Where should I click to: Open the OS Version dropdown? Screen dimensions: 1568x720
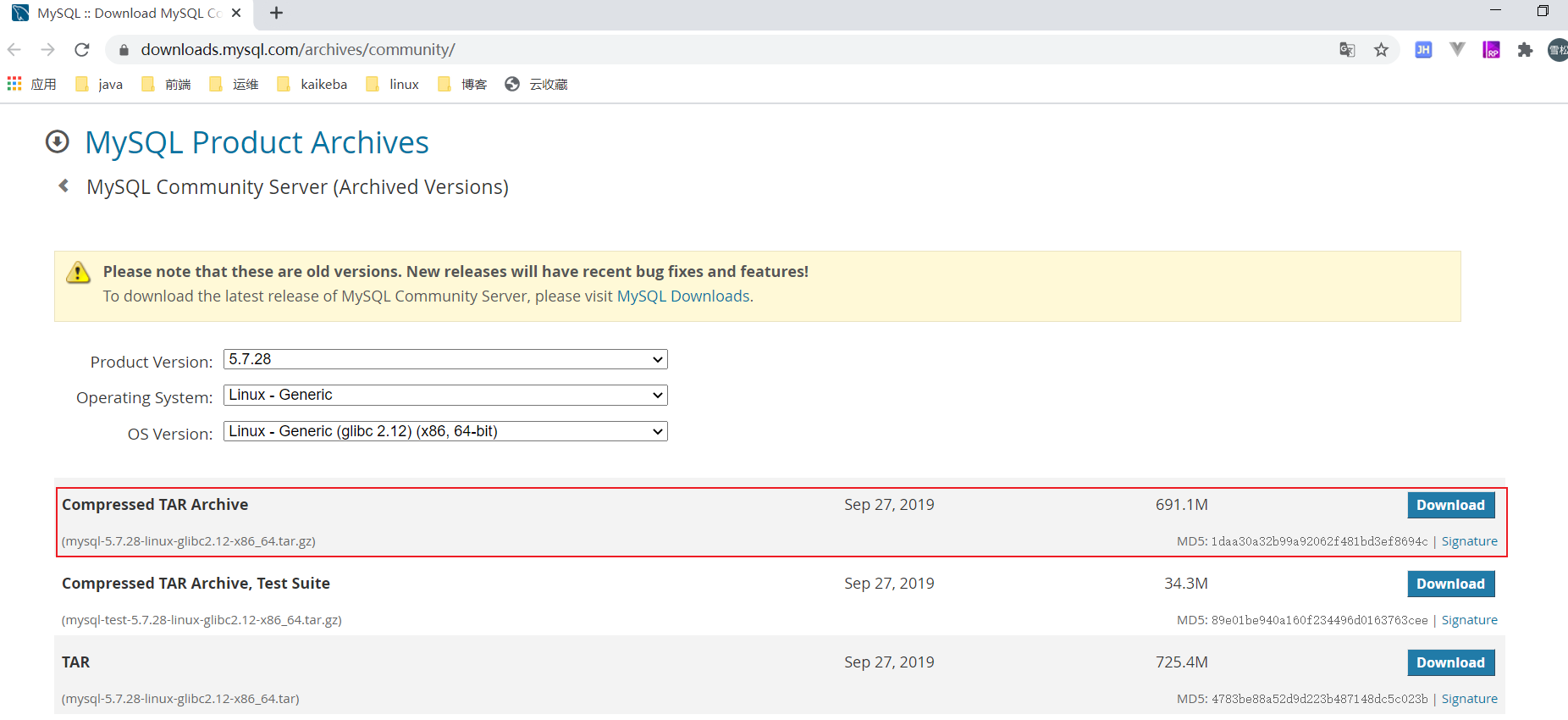tap(445, 431)
